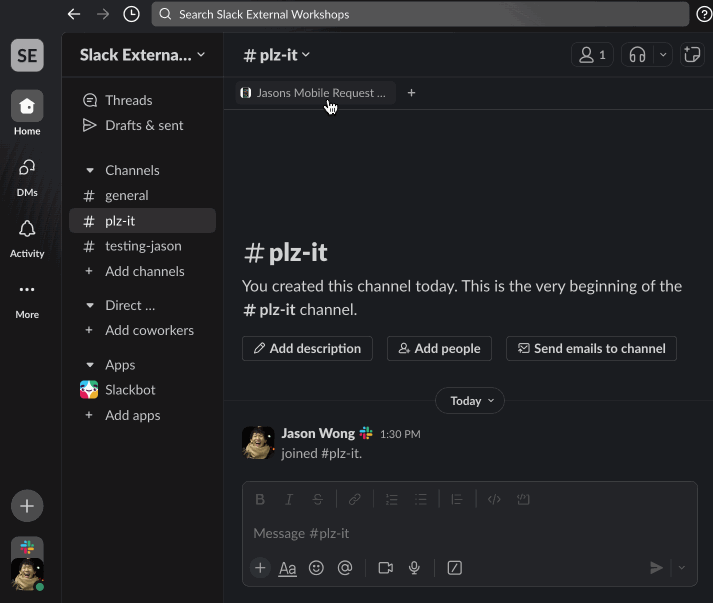Click the Add description button

pyautogui.click(x=307, y=348)
